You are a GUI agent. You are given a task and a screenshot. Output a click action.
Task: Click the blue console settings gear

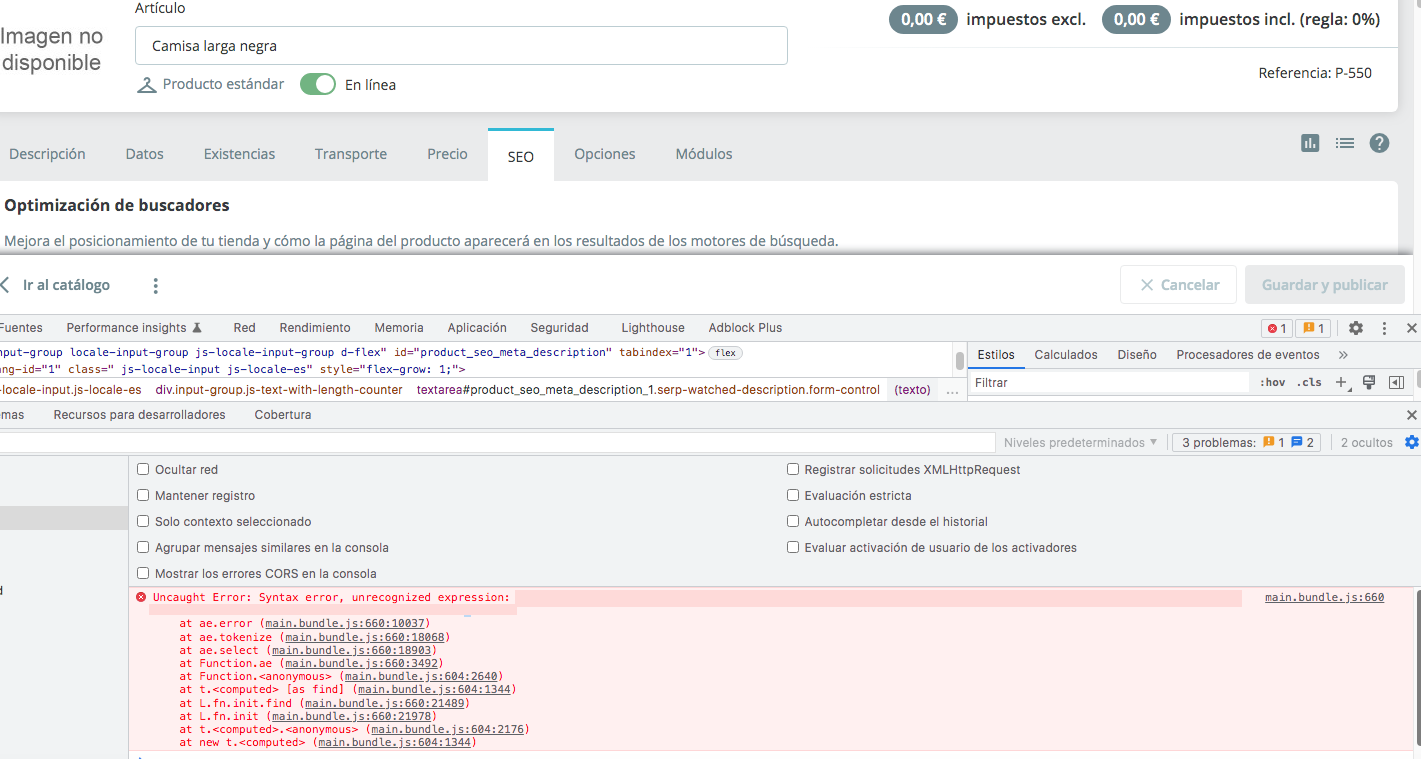pyautogui.click(x=1411, y=442)
